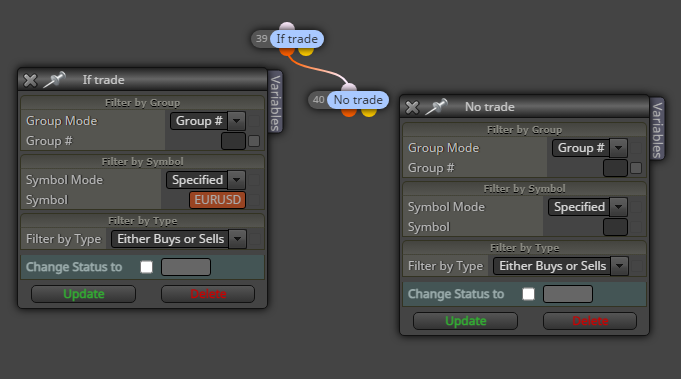Click node number 40 badge
Viewport: 681px width, 379px height.
318,100
